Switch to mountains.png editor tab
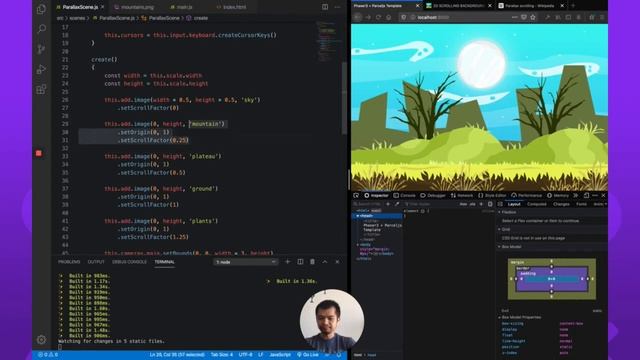Screen dimensions: 640x360 [x=137, y=7]
